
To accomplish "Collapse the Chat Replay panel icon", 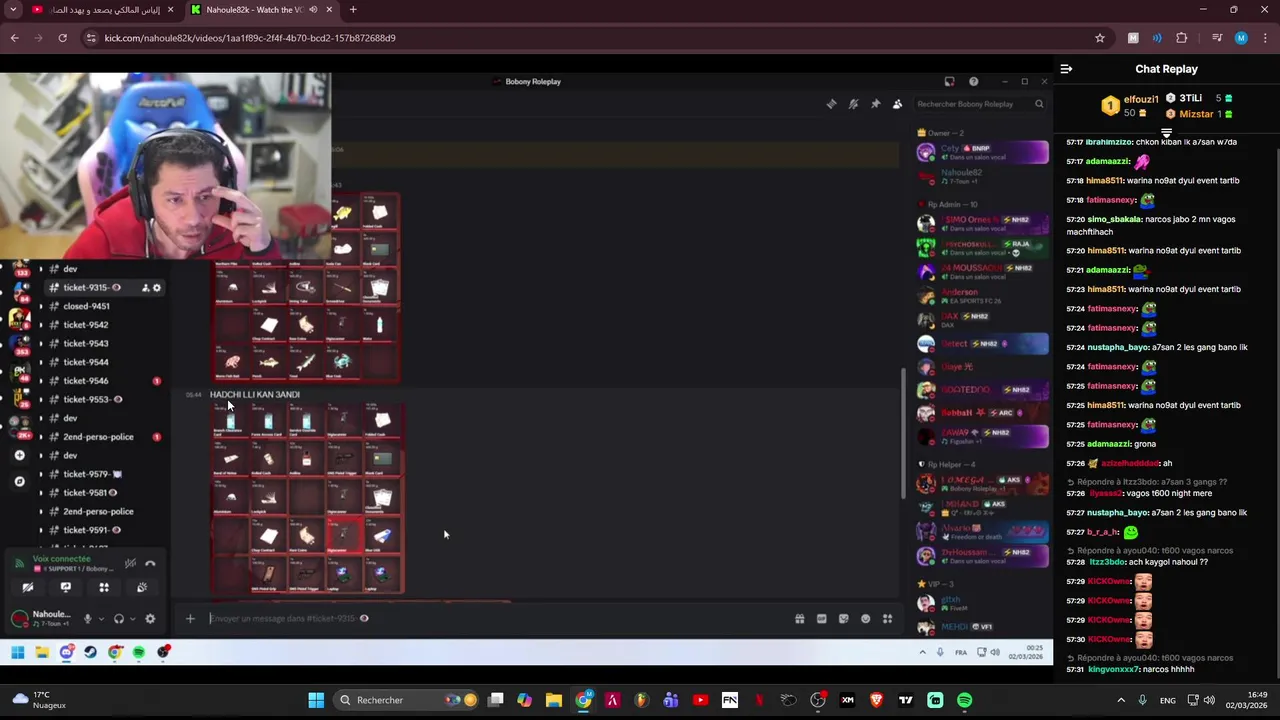I will (1066, 69).
